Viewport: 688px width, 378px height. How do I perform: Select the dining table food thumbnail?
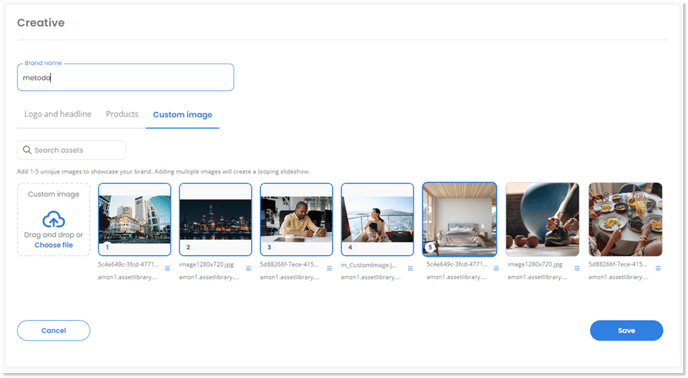(625, 220)
